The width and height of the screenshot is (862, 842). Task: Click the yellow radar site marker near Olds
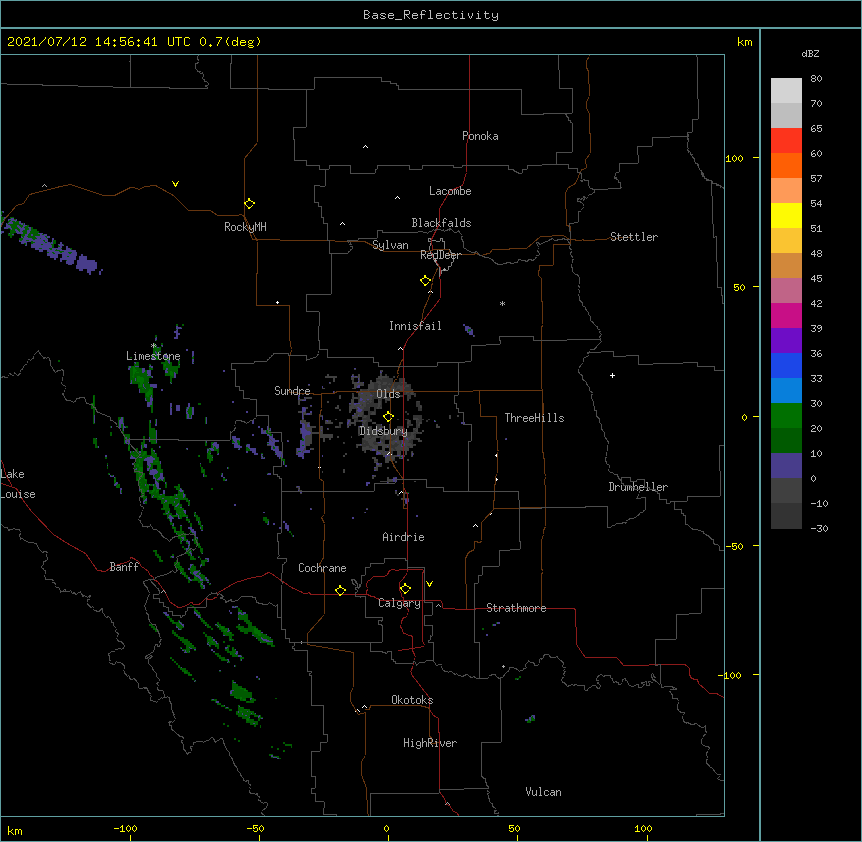pos(388,417)
